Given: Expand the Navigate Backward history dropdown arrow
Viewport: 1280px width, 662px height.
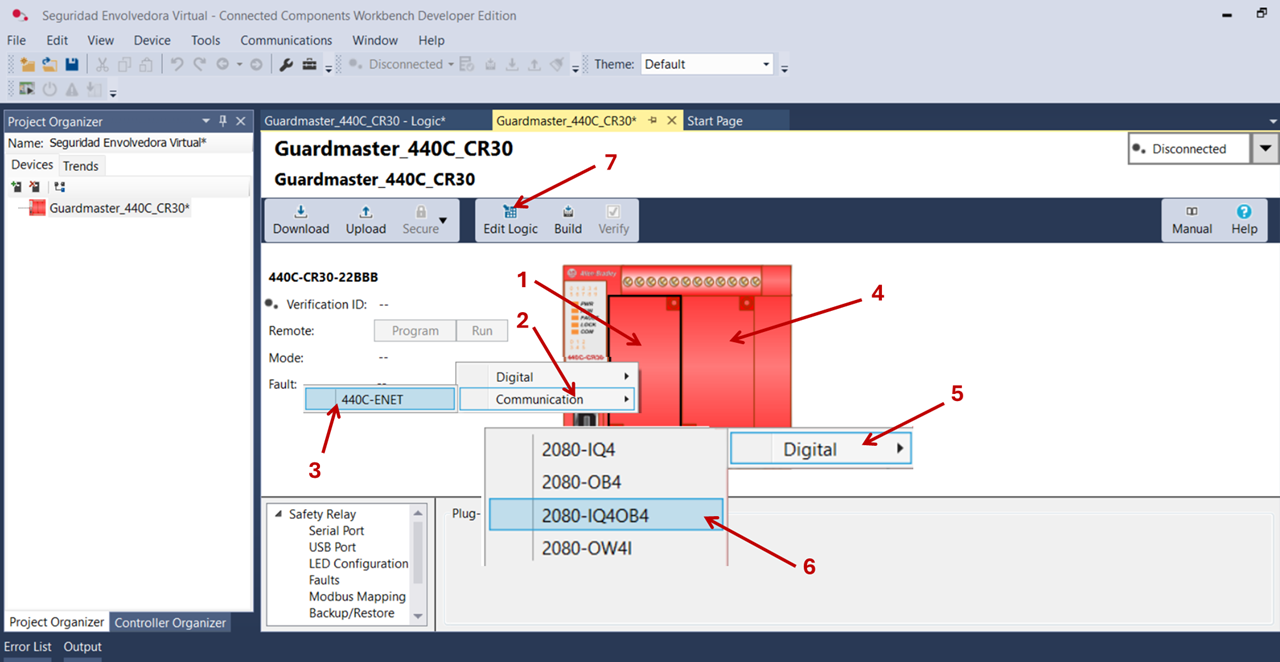Looking at the screenshot, I should (x=238, y=64).
